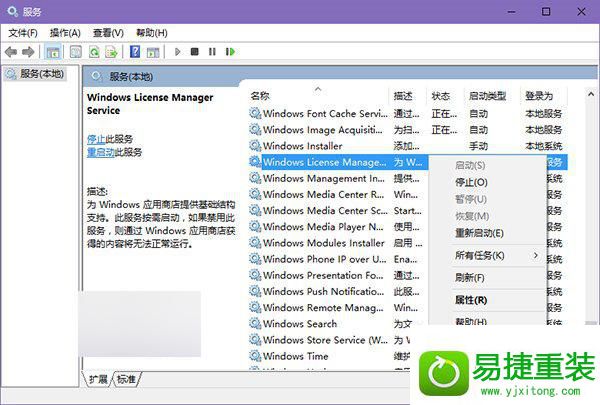The height and width of the screenshot is (405, 600).
Task: Select the Windows Search row
Action: (x=338, y=323)
